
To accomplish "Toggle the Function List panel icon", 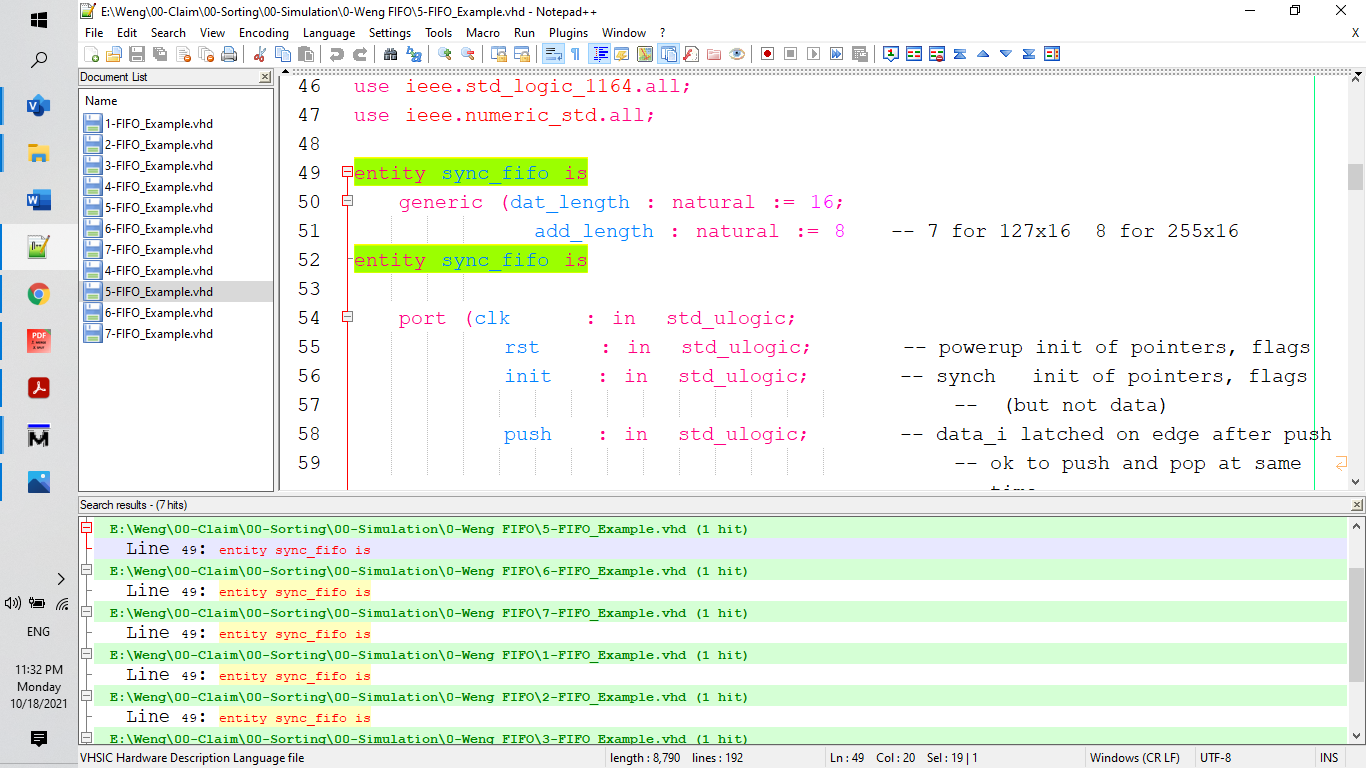I will (x=691, y=54).
